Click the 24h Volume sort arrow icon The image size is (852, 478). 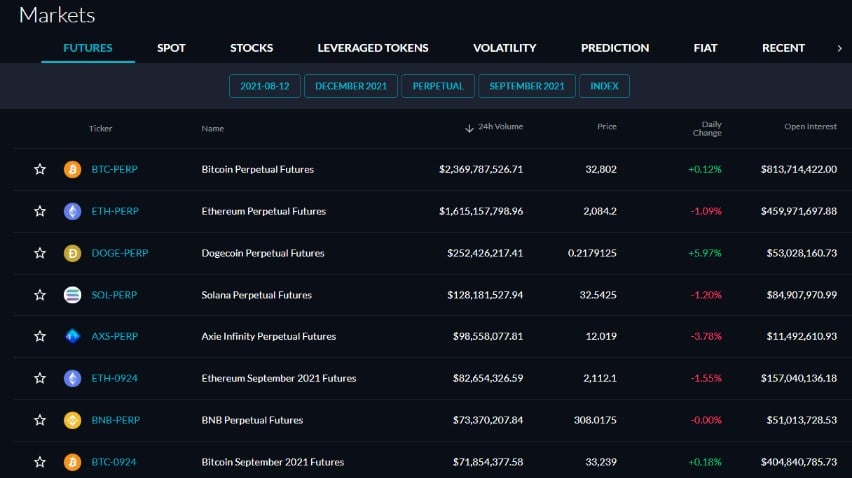(x=469, y=128)
